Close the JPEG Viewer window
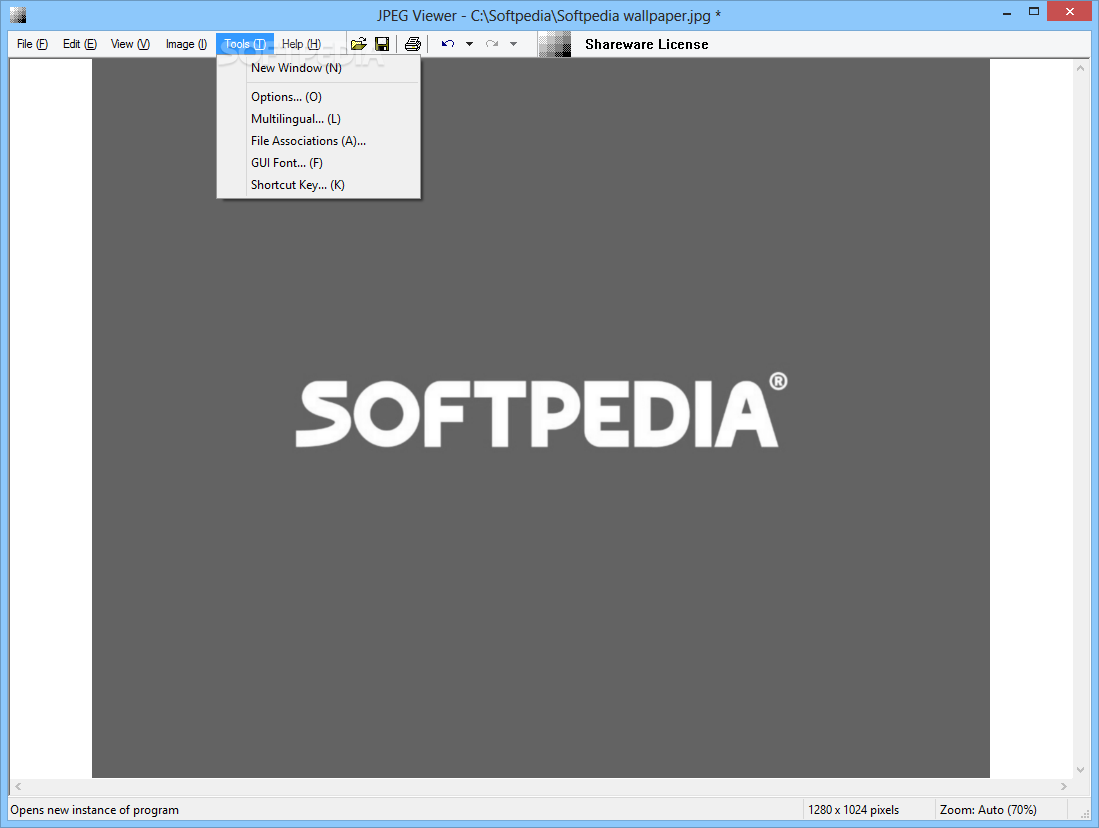 pyautogui.click(x=1070, y=12)
